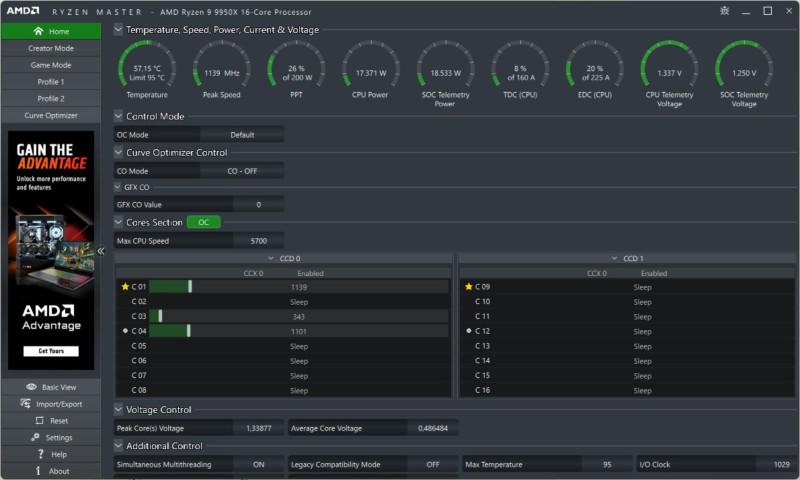This screenshot has width=800, height=480.
Task: Select core row C 16
Action: point(627,390)
